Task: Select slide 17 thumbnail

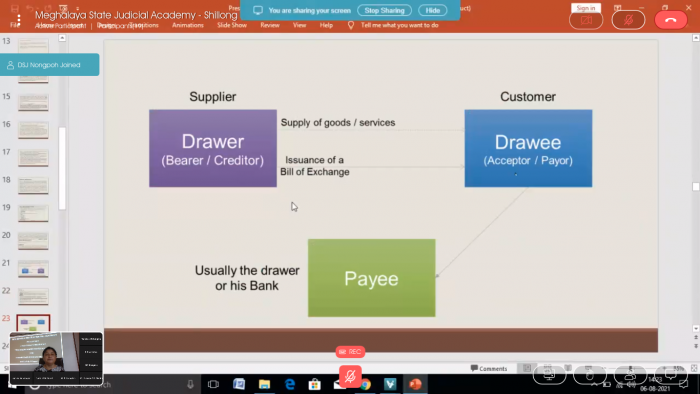Action: [33, 158]
